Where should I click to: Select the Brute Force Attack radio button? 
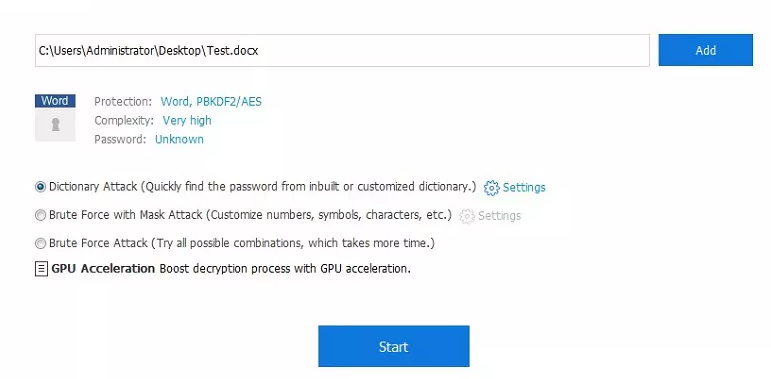click(41, 243)
